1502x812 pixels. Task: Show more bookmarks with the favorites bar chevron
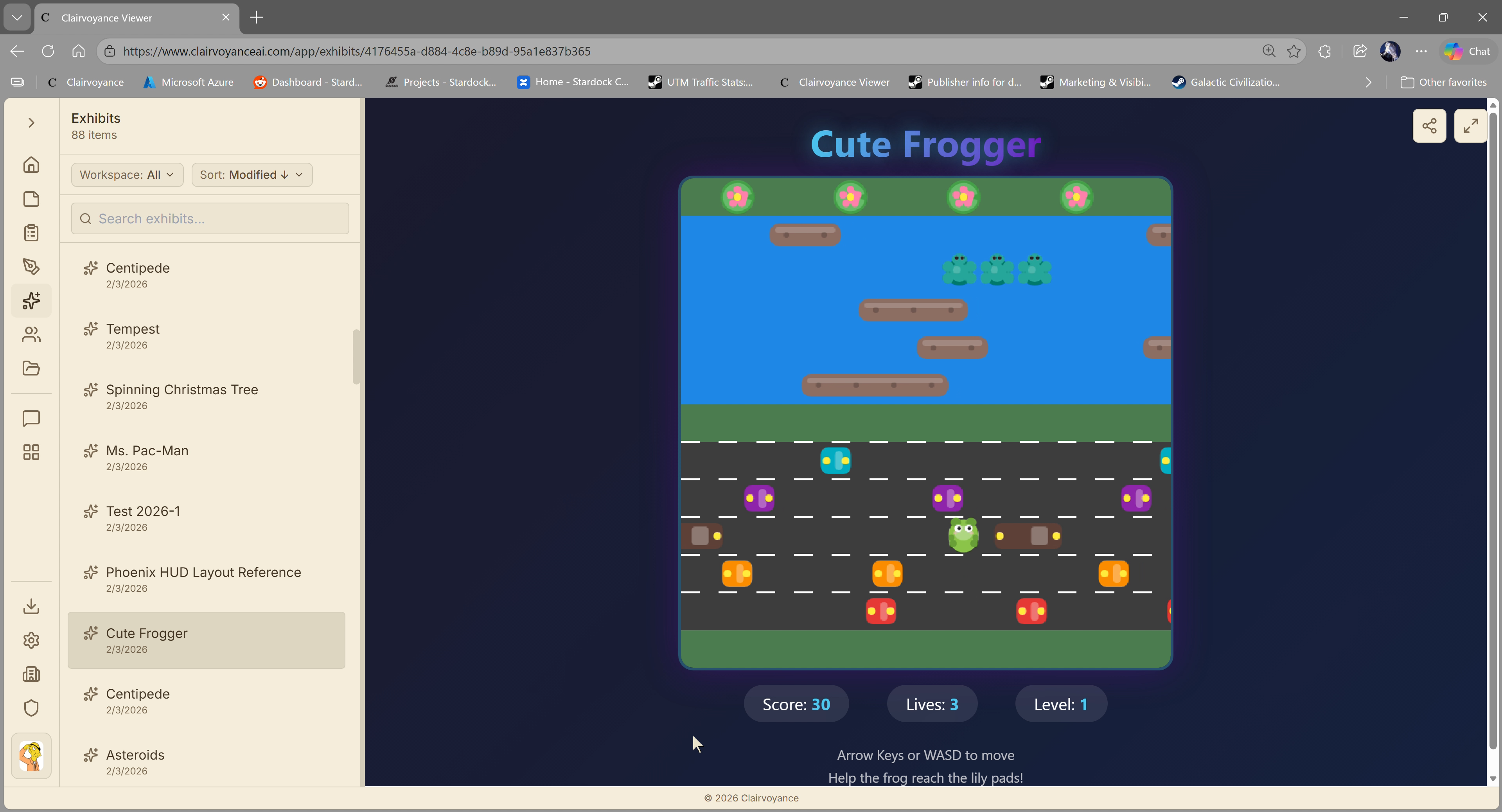coord(1368,82)
